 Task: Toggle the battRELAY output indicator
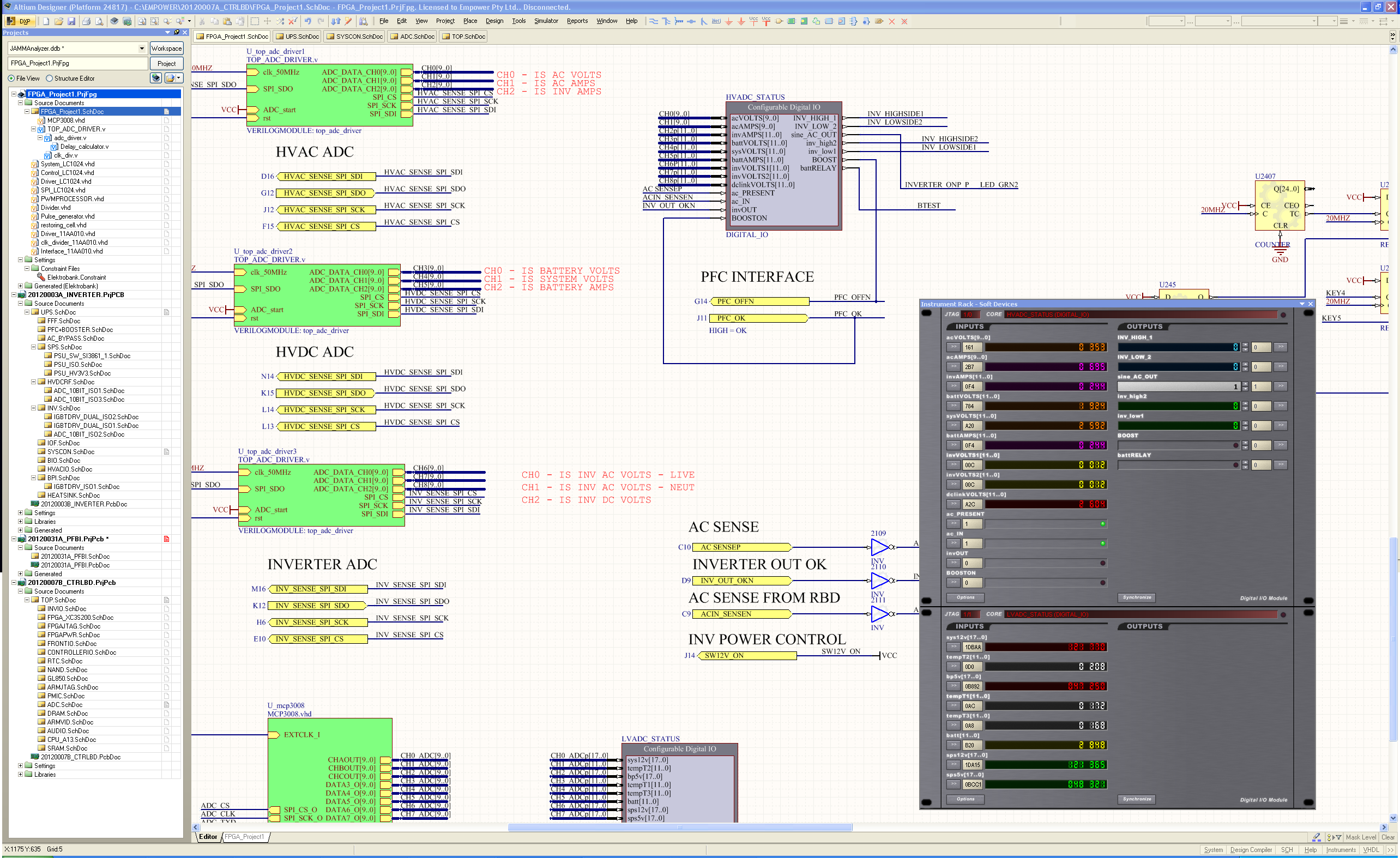point(1236,465)
